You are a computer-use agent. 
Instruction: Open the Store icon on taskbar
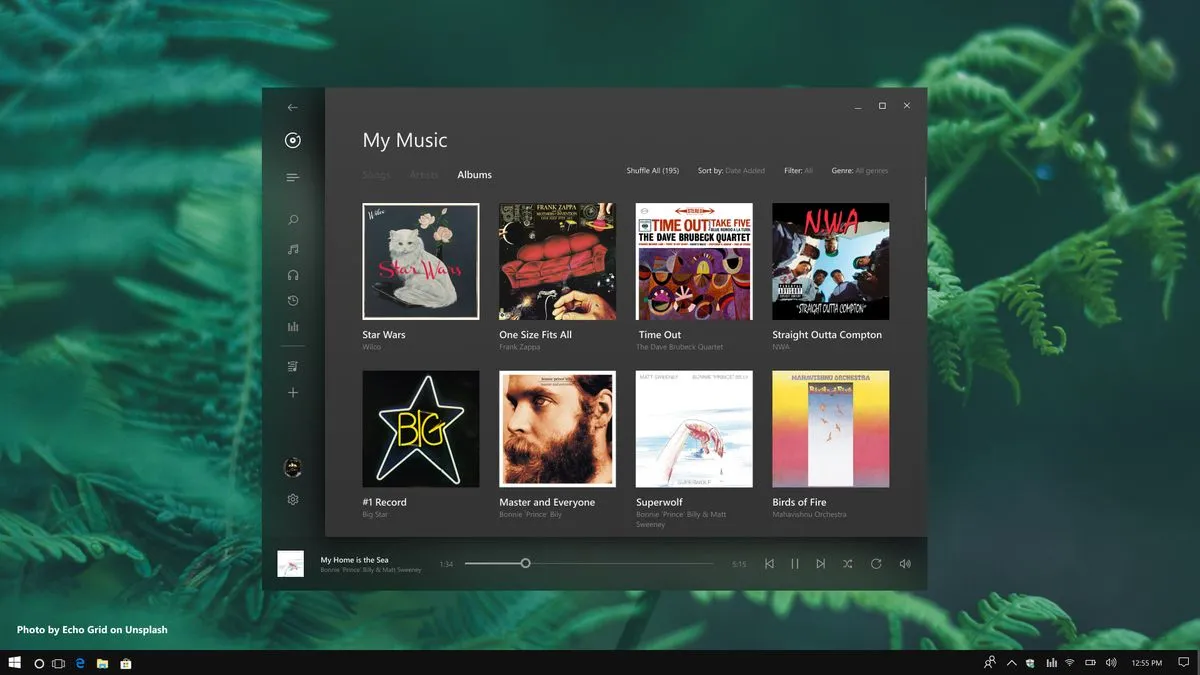coord(126,663)
